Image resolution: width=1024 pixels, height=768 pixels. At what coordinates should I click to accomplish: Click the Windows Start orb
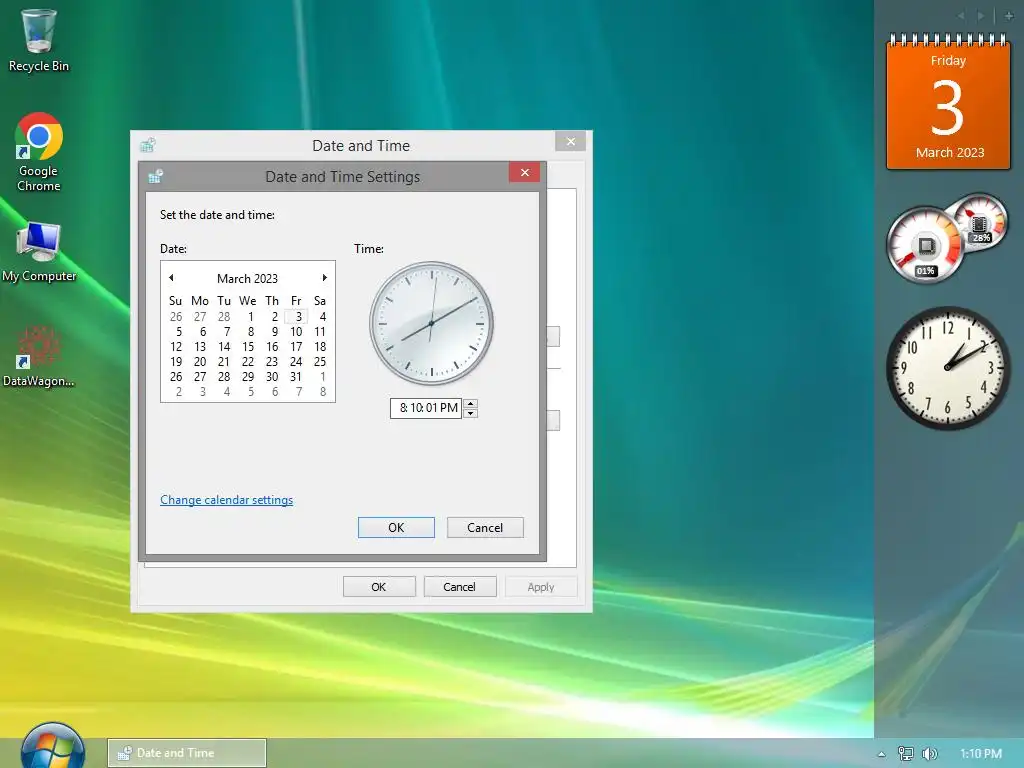click(52, 748)
